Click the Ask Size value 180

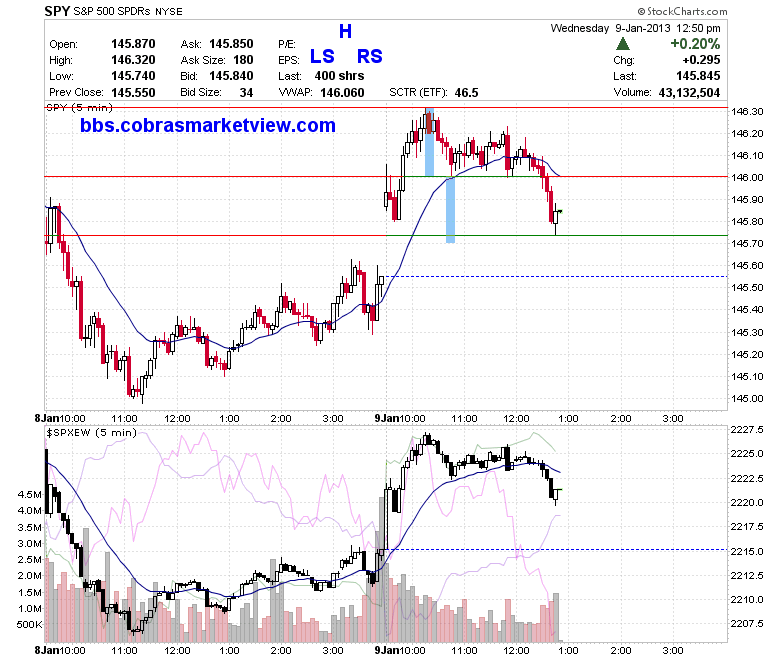243,60
